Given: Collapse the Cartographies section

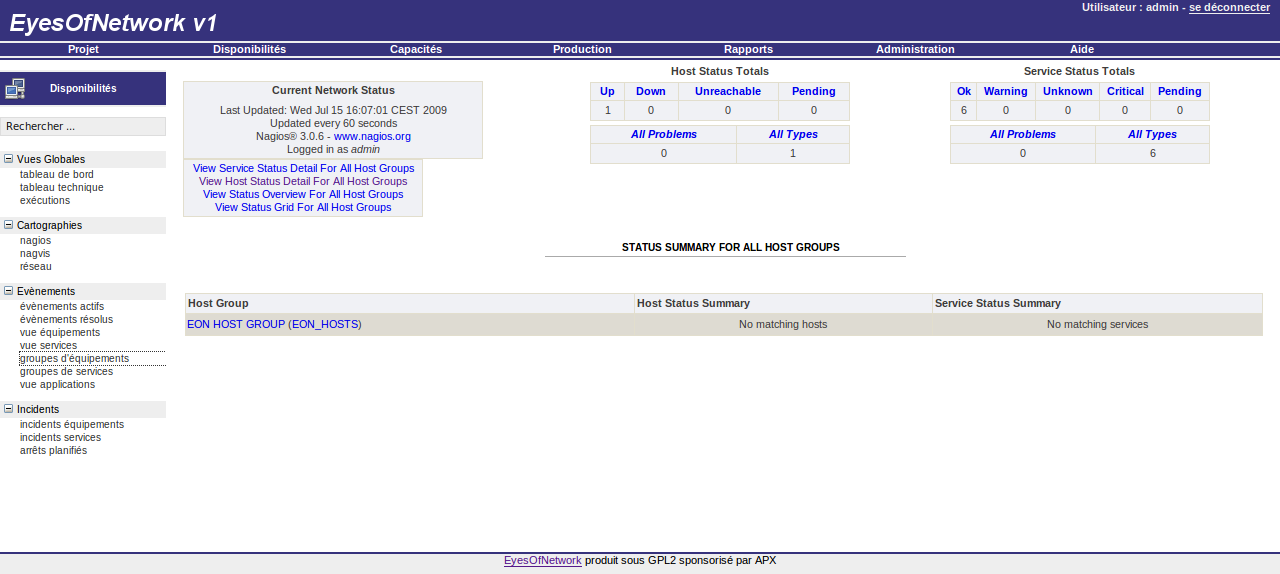Looking at the screenshot, I should [9, 225].
